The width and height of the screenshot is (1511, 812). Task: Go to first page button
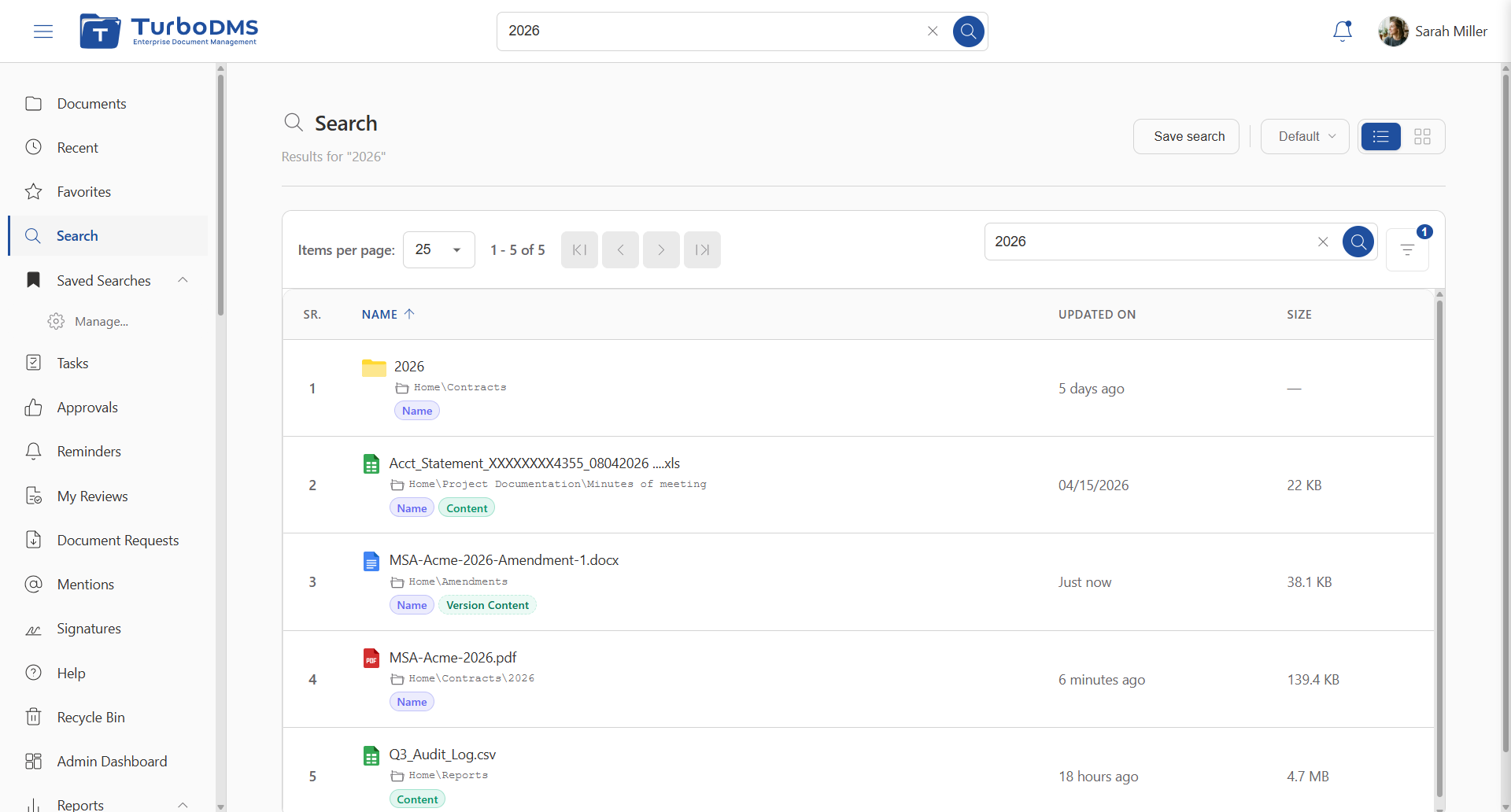pos(579,250)
